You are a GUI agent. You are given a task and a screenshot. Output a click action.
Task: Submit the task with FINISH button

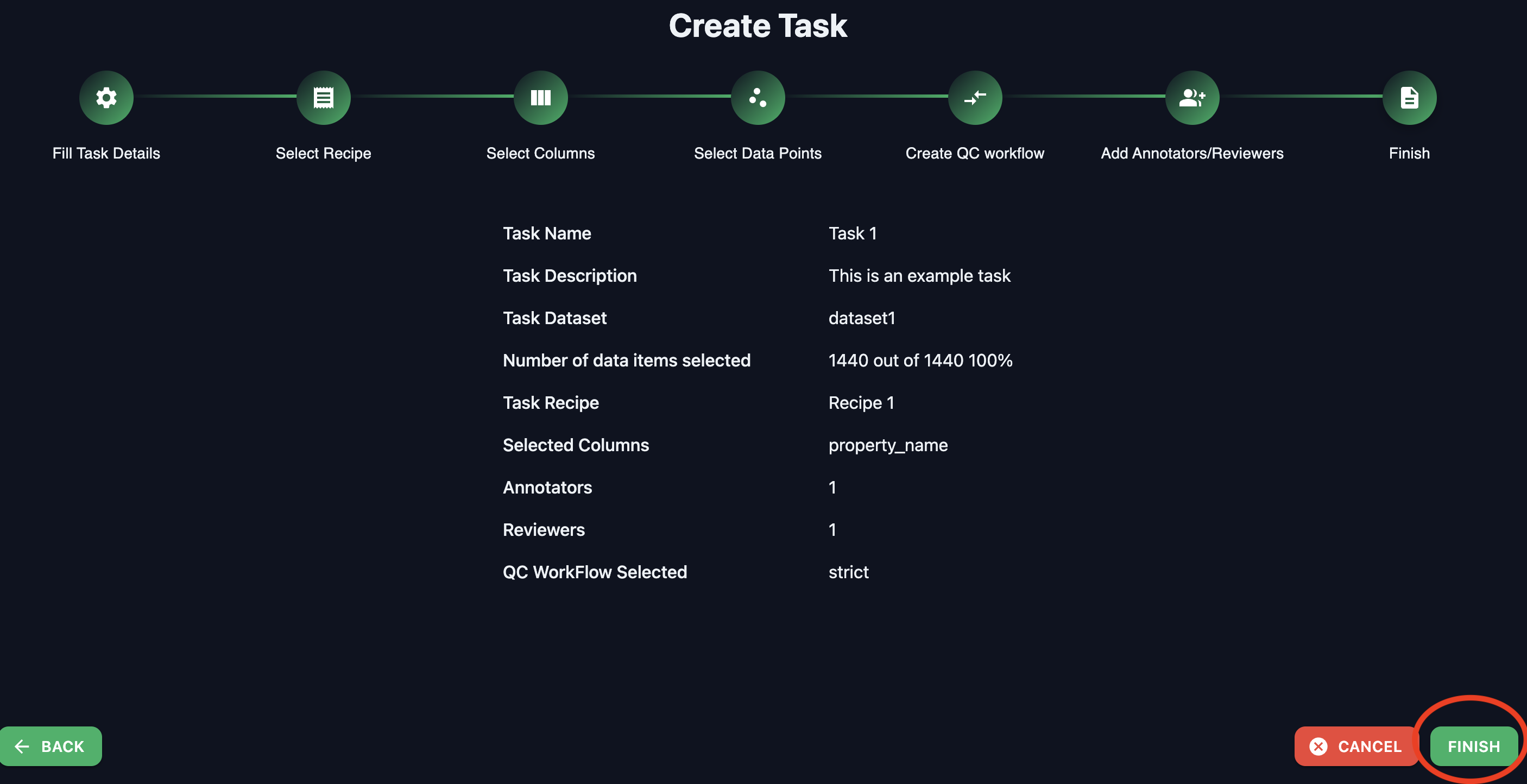pyautogui.click(x=1474, y=747)
